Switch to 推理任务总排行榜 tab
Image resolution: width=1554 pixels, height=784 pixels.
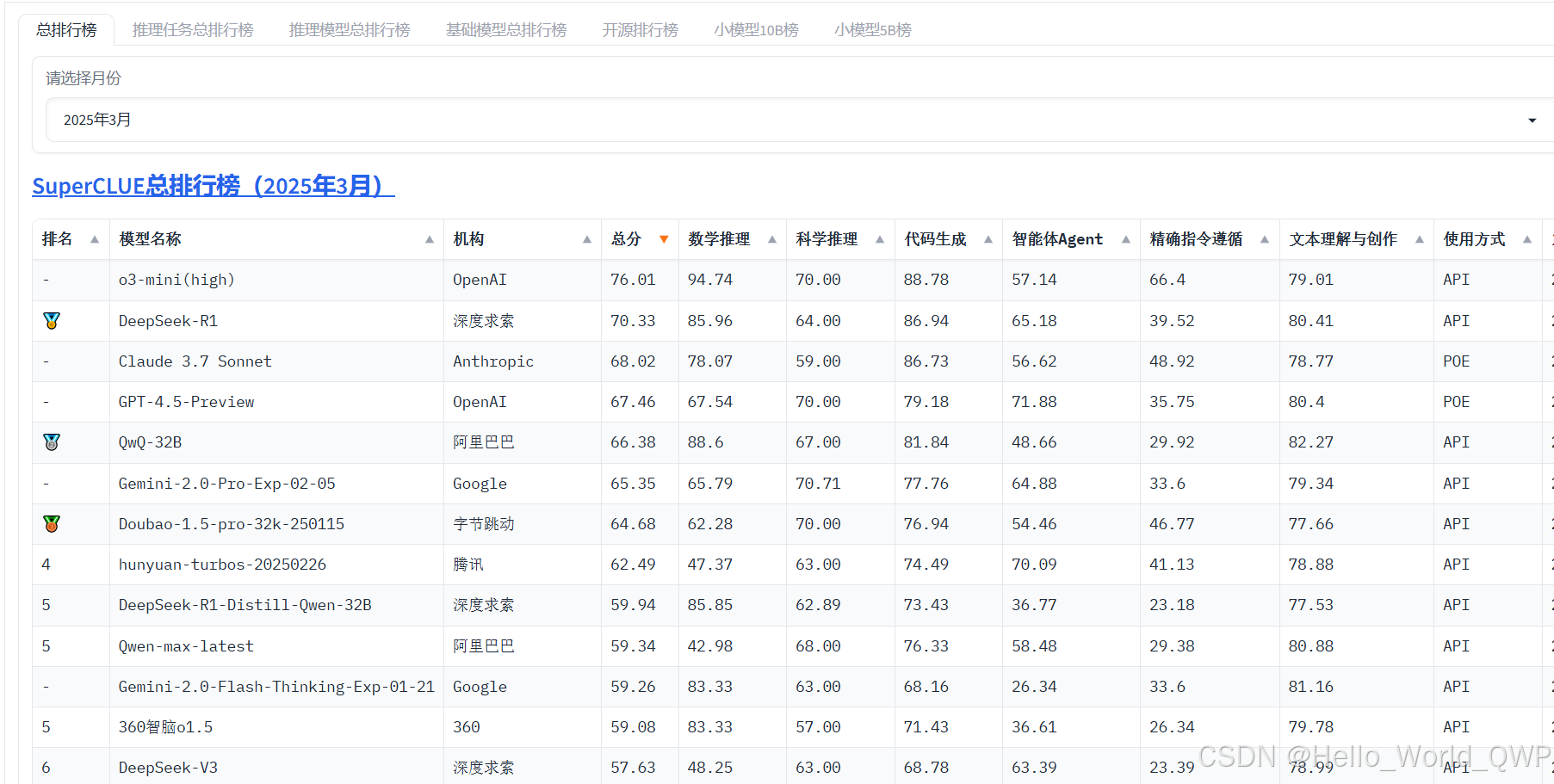point(193,30)
